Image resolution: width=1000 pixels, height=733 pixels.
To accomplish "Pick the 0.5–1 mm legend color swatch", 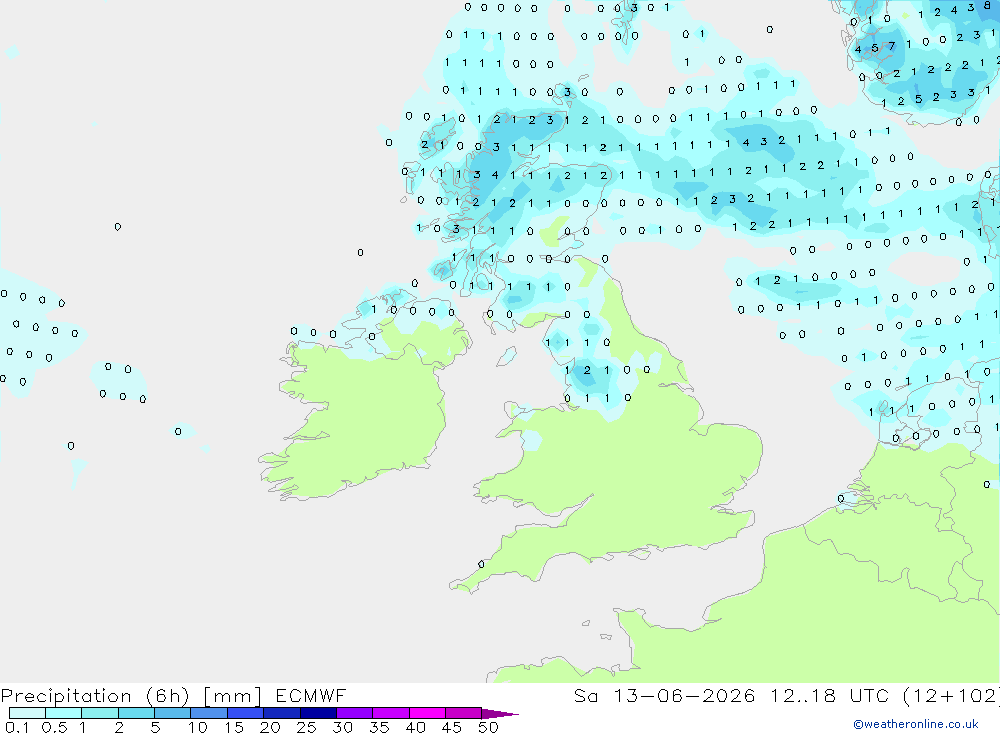I will click(x=63, y=713).
